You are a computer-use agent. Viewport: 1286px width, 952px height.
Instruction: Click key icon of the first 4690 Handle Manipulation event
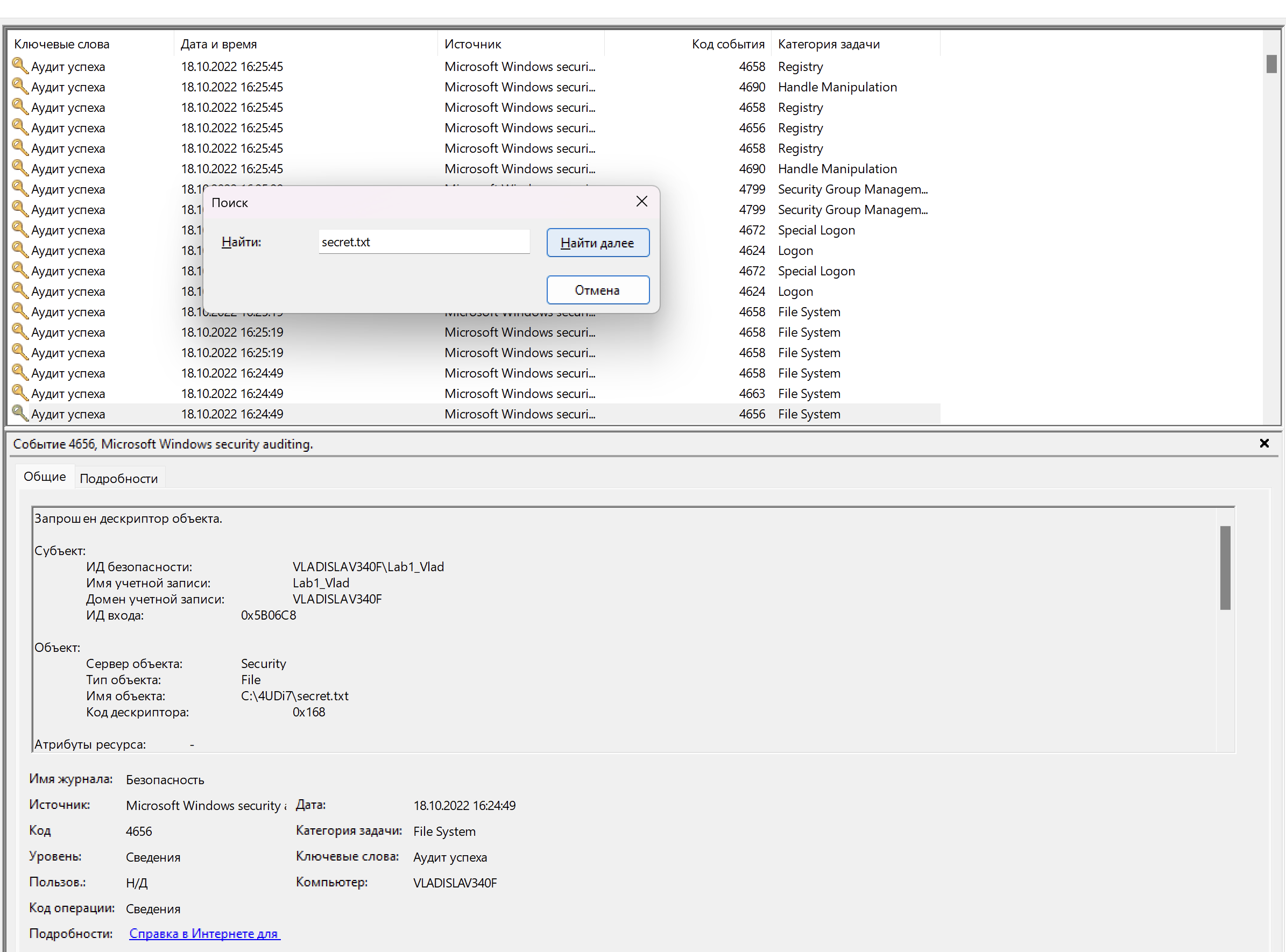coord(19,87)
